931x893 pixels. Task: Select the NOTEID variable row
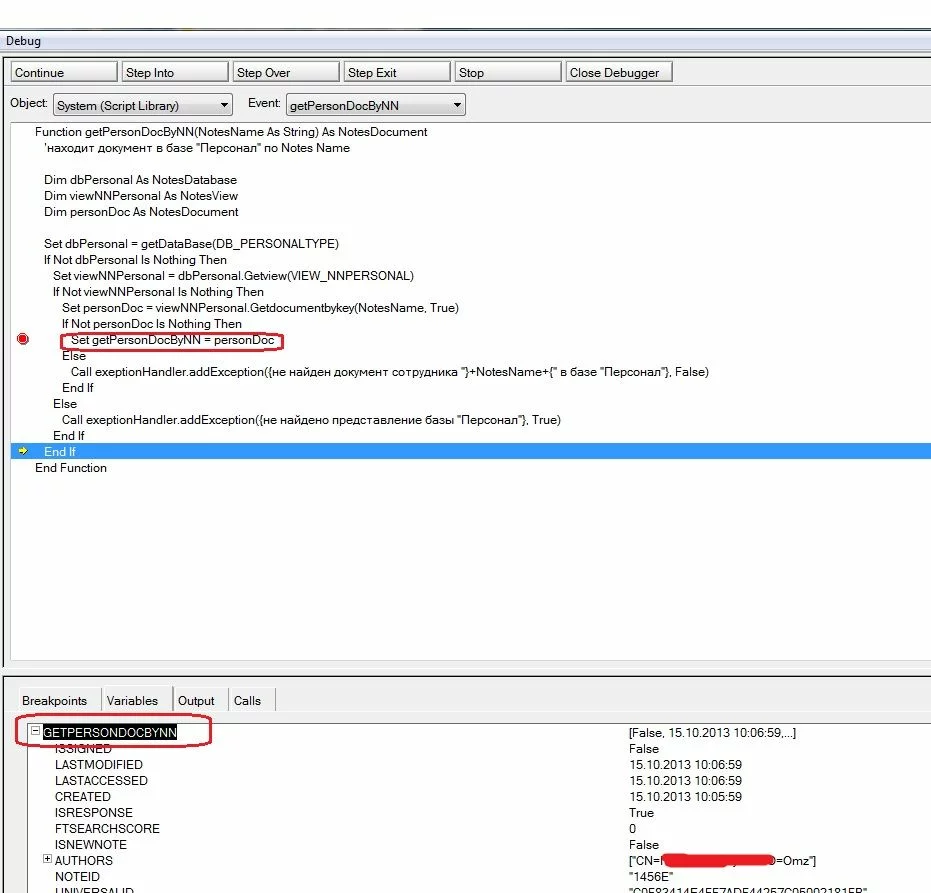(x=78, y=876)
